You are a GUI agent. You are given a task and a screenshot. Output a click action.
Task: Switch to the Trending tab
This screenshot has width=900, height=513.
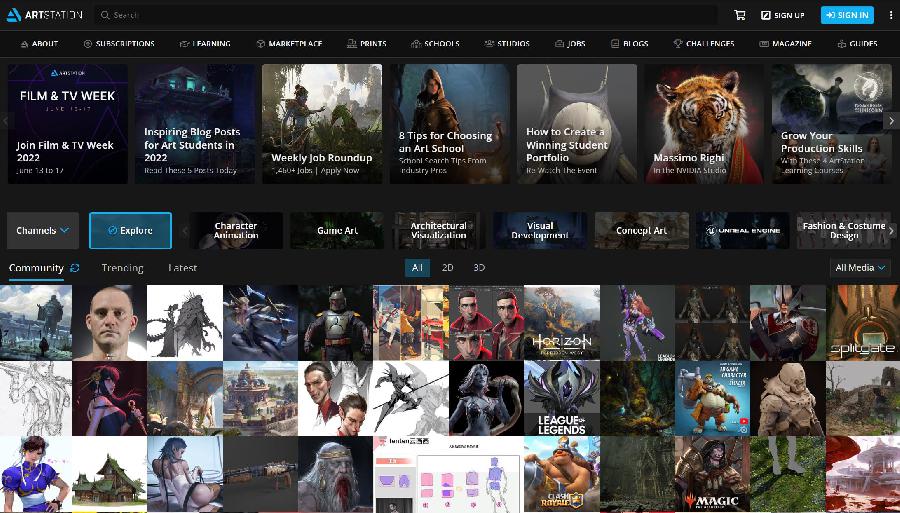pyautogui.click(x=122, y=268)
